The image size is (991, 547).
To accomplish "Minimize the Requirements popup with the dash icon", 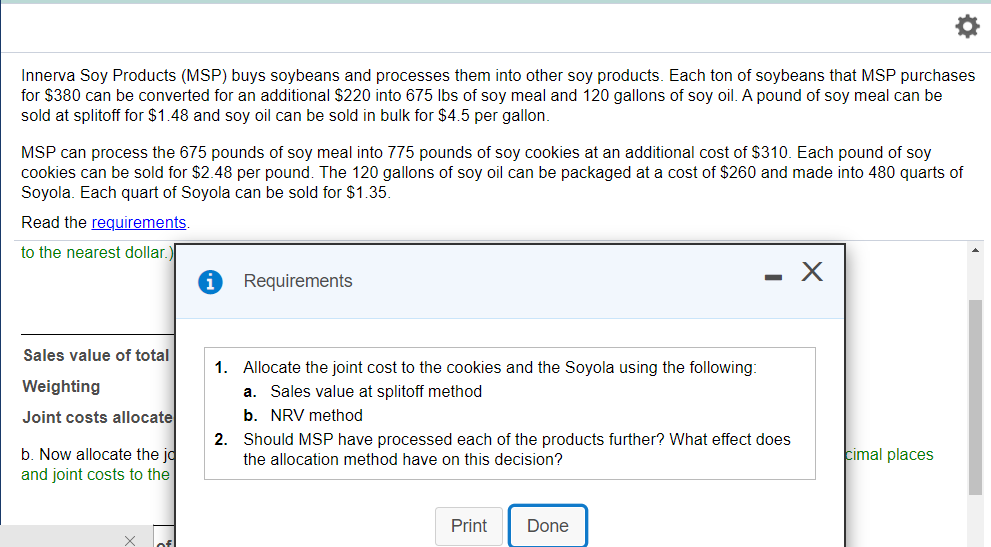I will point(768,273).
